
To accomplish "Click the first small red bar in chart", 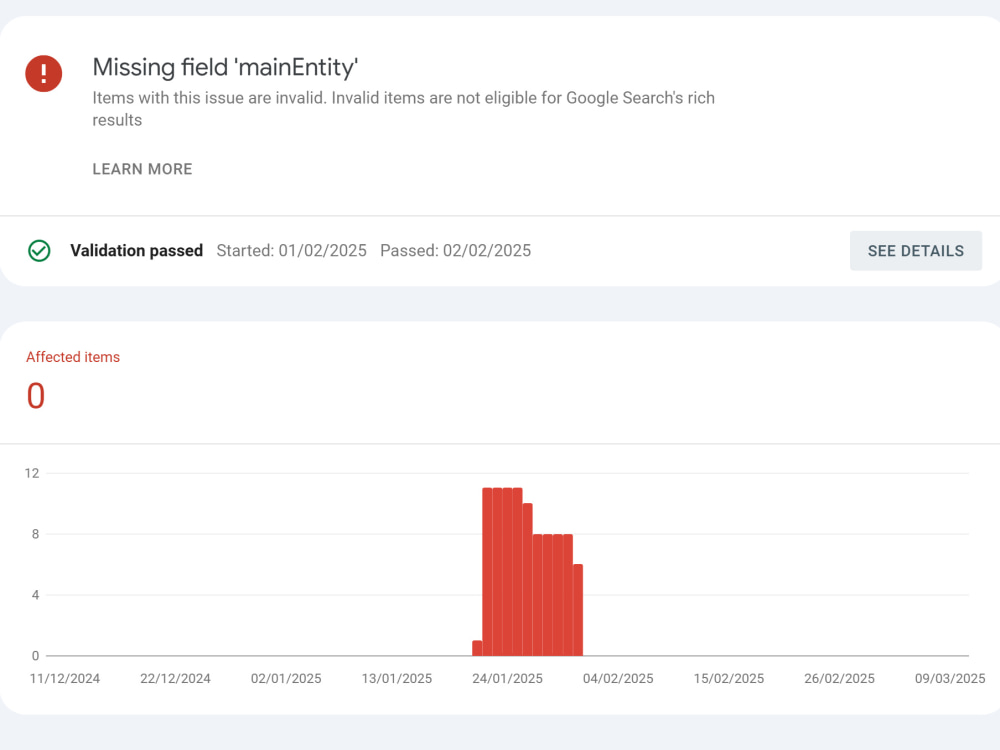I will pos(477,648).
